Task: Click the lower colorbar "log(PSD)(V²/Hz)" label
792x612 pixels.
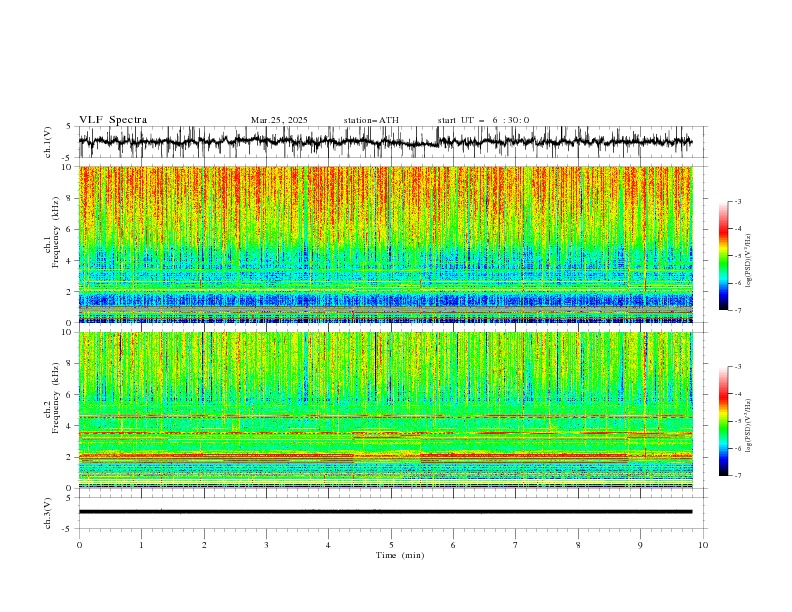Action: pos(748,425)
